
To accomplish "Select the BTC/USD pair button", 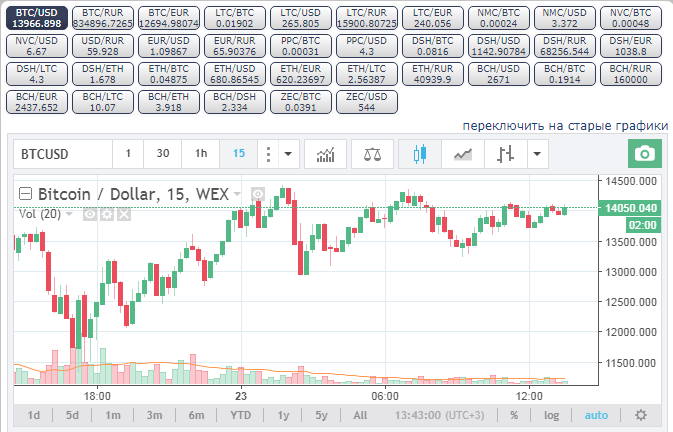I will (x=36, y=18).
